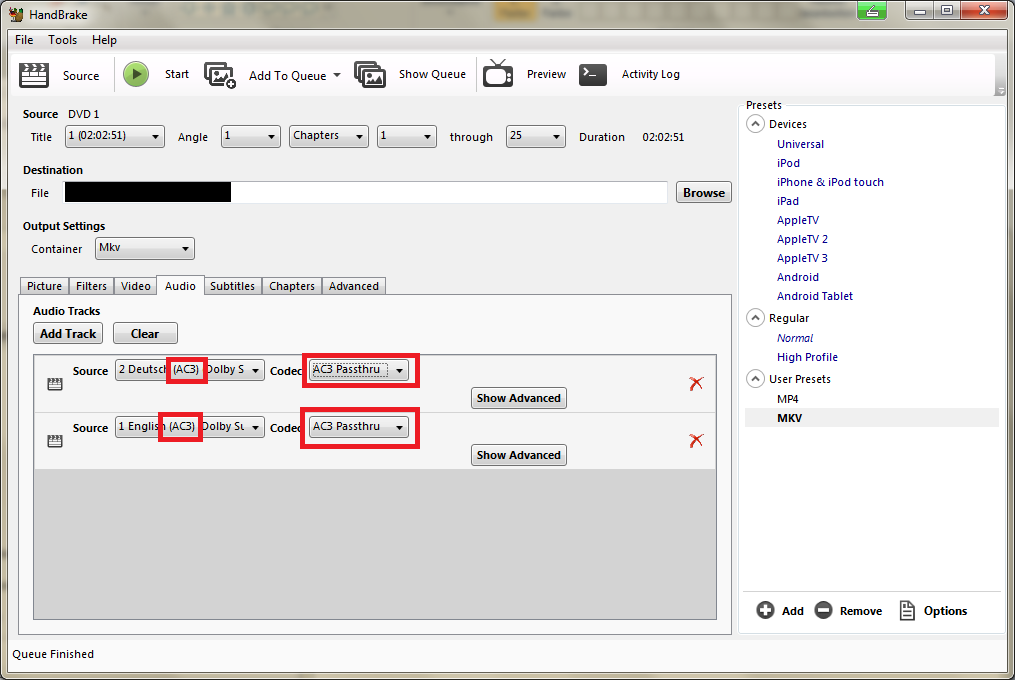Viewport: 1015px width, 680px height.
Task: Click the Show Queue icon
Action: [370, 74]
